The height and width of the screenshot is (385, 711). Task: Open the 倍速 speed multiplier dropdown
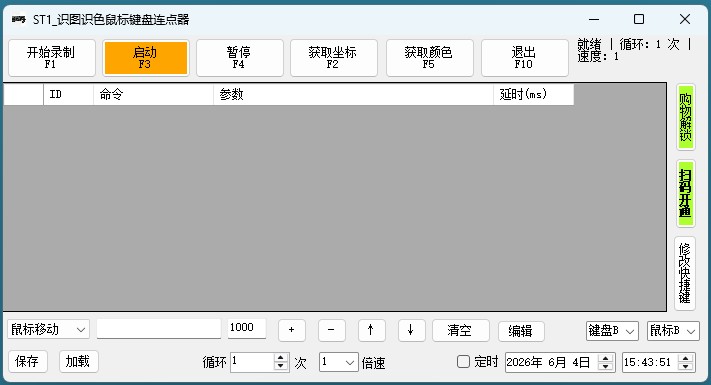pyautogui.click(x=338, y=362)
